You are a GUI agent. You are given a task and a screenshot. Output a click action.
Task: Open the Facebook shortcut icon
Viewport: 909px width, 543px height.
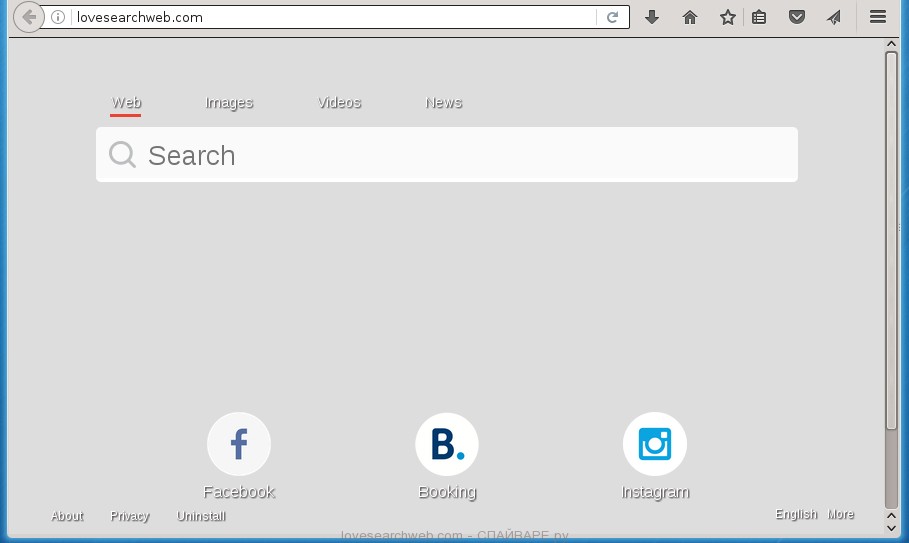239,444
